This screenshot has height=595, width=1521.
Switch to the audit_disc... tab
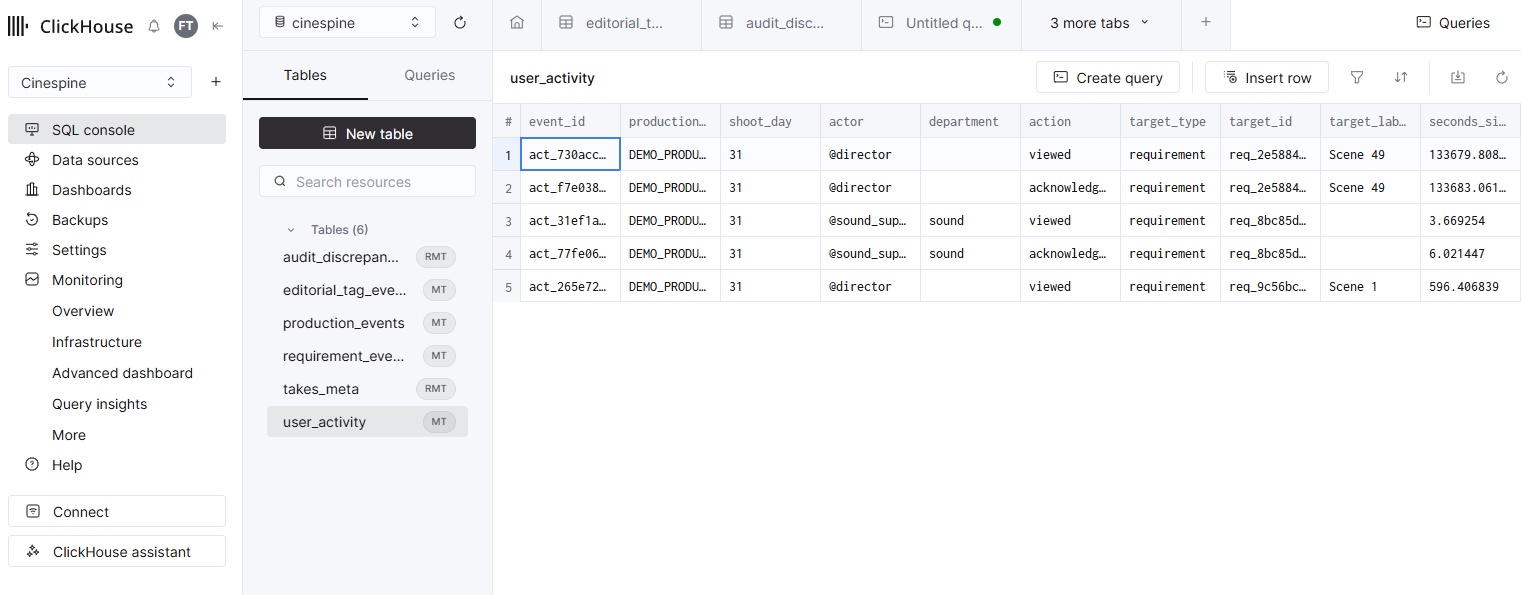(781, 22)
